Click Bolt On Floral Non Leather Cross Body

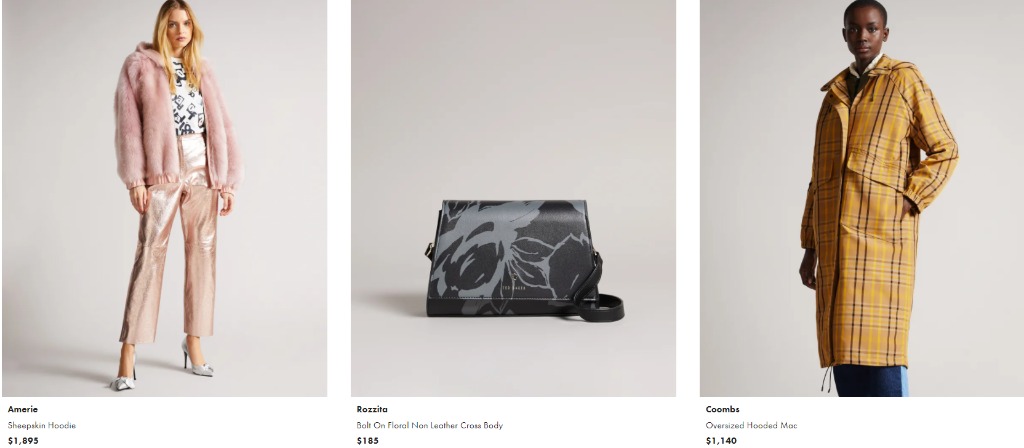[x=430, y=425]
